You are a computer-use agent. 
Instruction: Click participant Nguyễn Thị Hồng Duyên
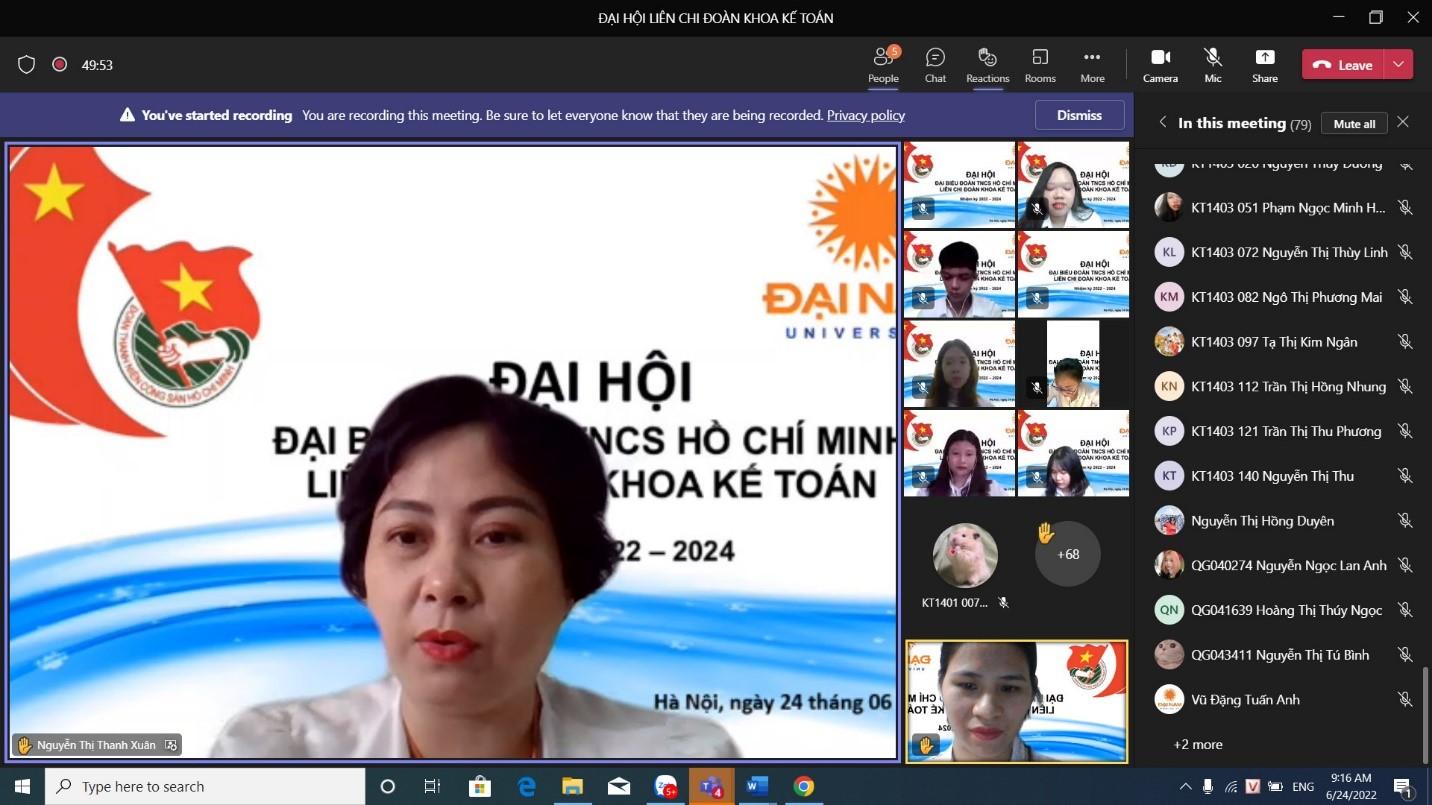tap(1262, 520)
